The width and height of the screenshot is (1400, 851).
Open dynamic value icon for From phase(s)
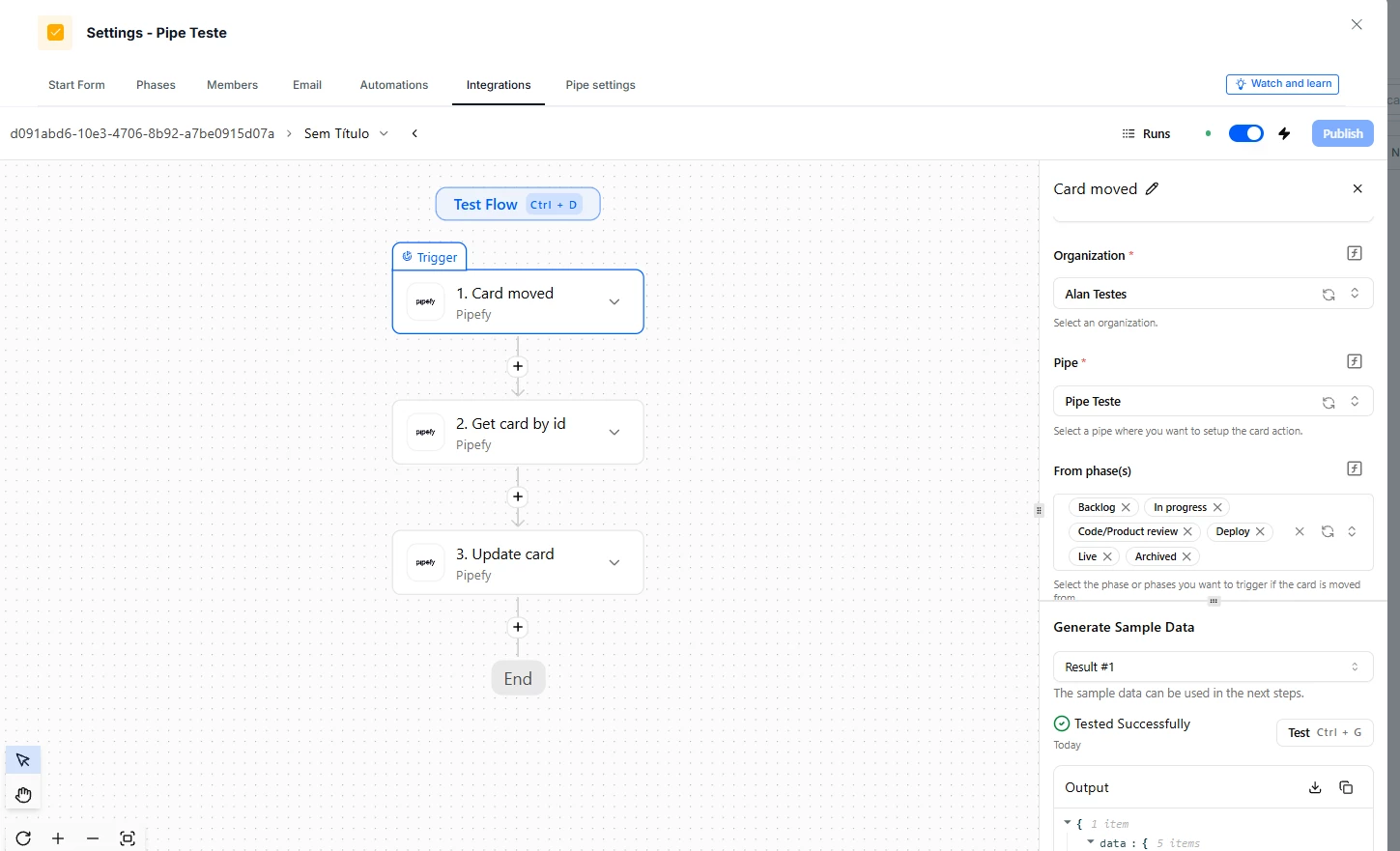pyautogui.click(x=1355, y=468)
